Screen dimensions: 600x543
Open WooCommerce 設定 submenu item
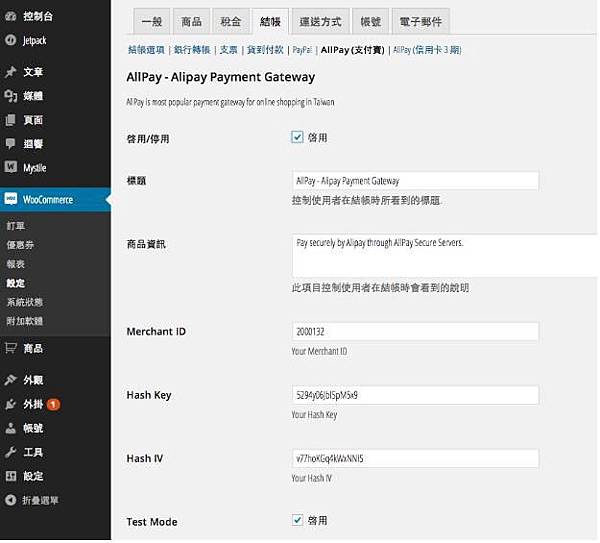pos(16,283)
